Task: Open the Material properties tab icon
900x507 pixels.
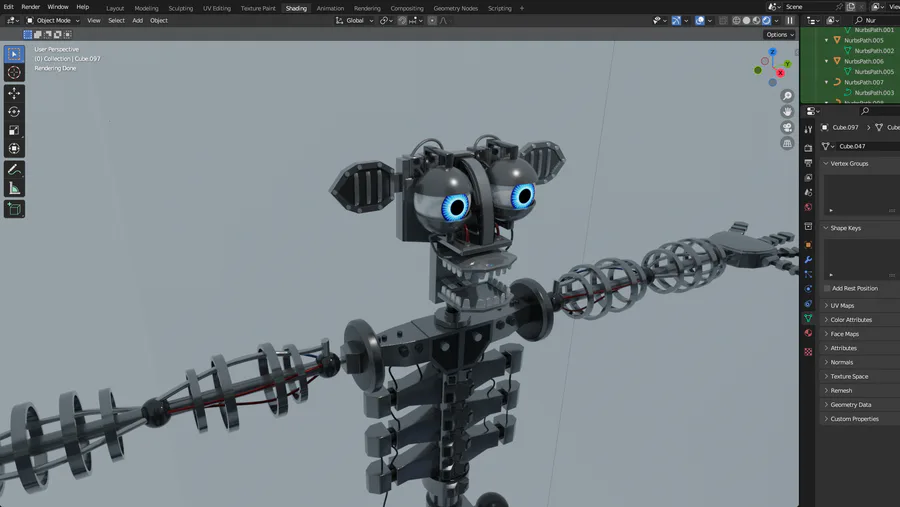Action: 808,333
